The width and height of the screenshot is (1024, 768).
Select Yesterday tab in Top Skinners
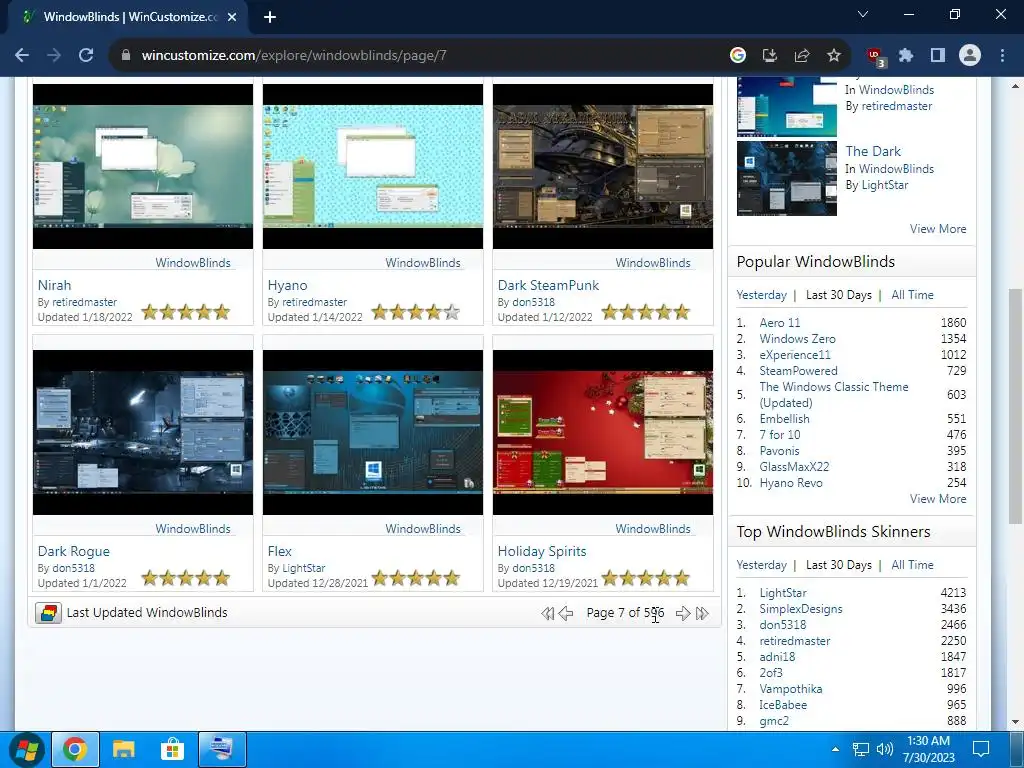pyautogui.click(x=761, y=565)
